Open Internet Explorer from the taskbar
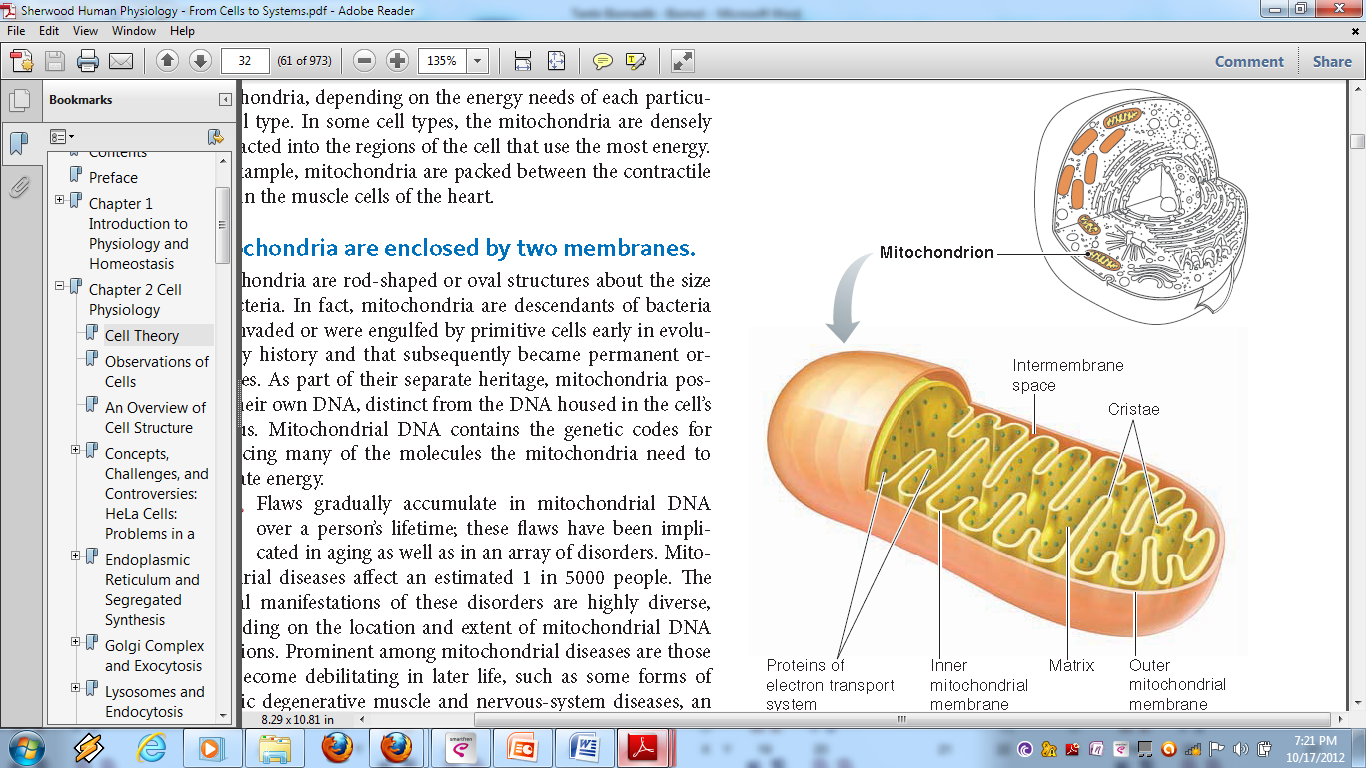 pyautogui.click(x=152, y=748)
